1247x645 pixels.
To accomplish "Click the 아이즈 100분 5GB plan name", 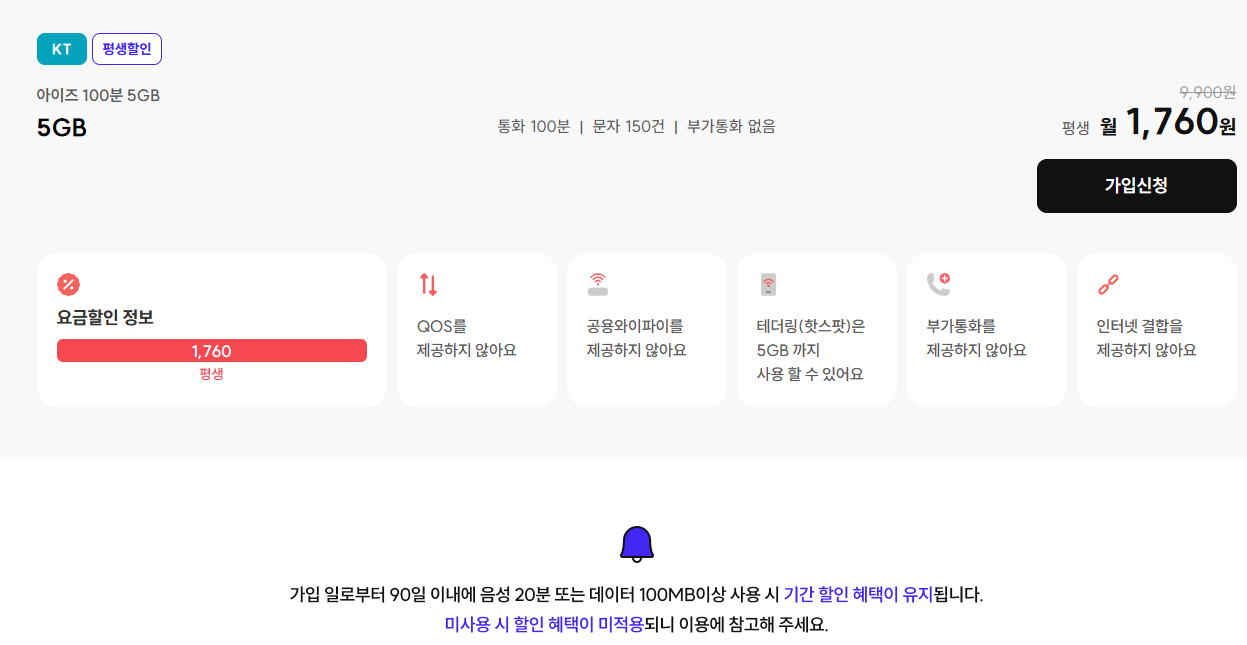I will coord(98,96).
